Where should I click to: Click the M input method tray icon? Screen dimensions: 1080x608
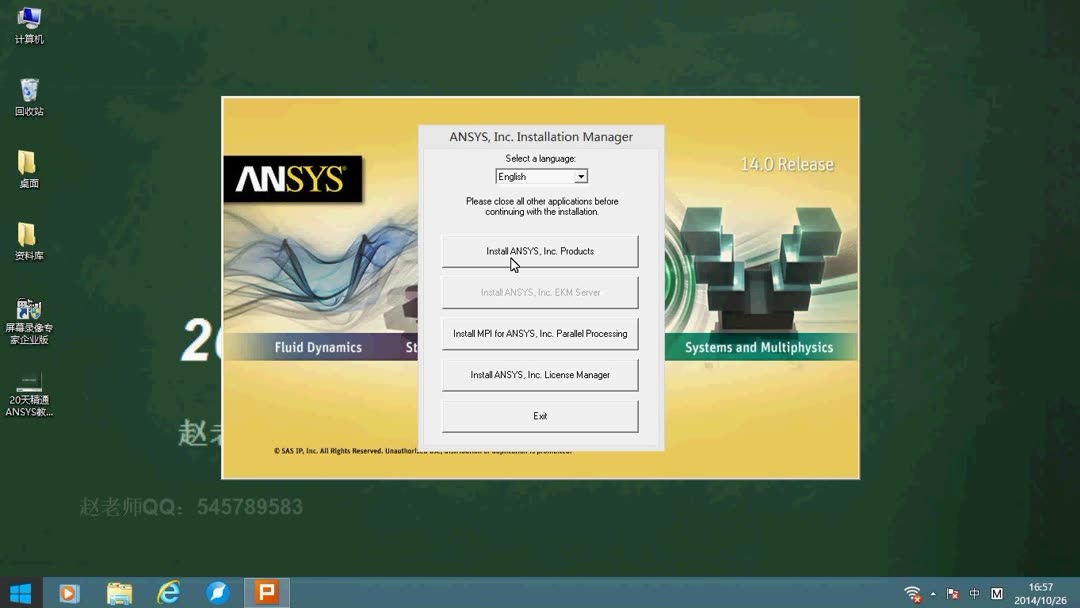[x=996, y=592]
